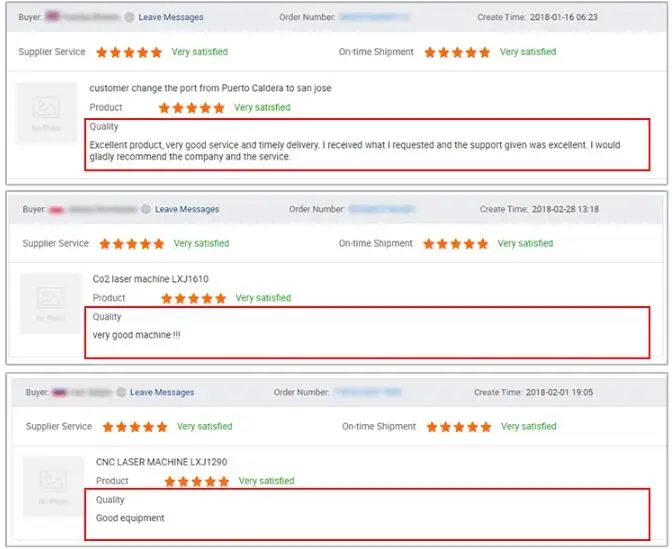The width and height of the screenshot is (672, 549).
Task: Click the Supplier Service stars in the 2018-02-28 review
Action: (x=132, y=244)
